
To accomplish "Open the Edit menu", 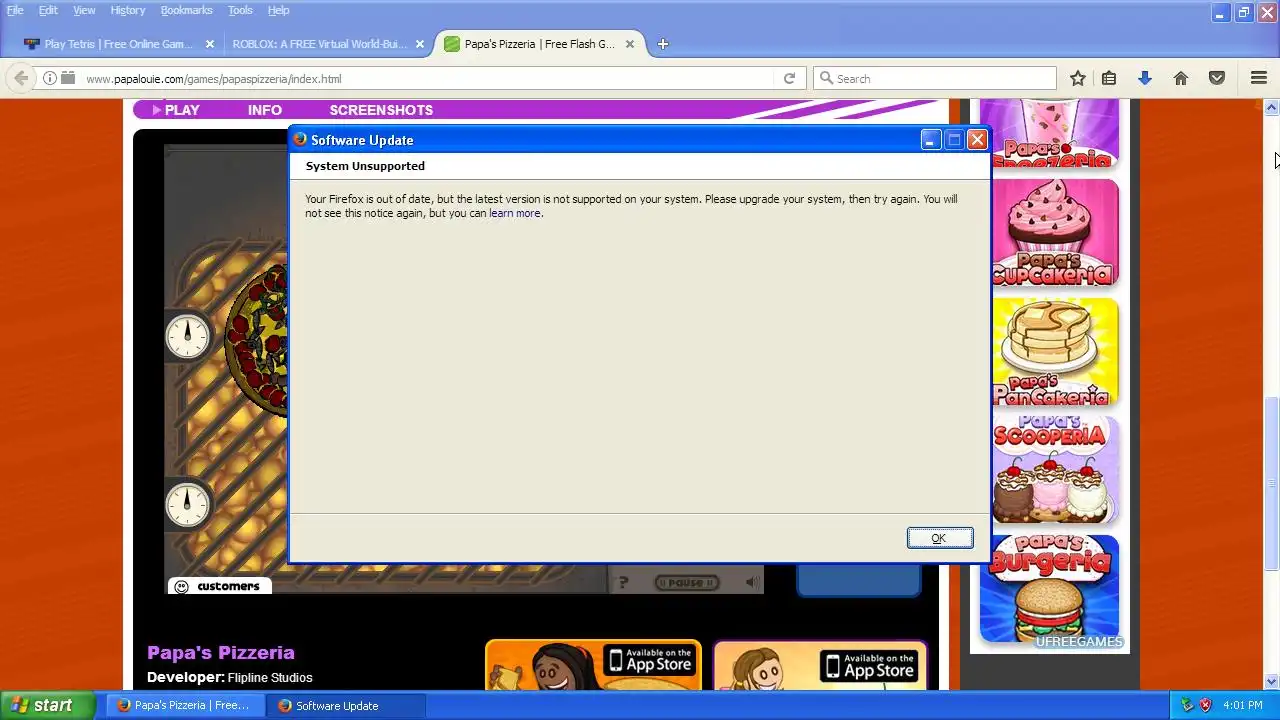I will click(x=48, y=10).
